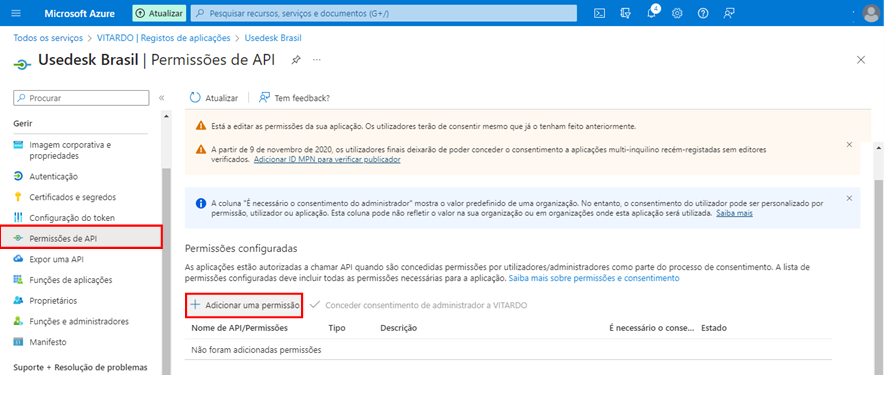This screenshot has height=395, width=885.
Task: Open Certificados e segredos
Action: (72, 197)
